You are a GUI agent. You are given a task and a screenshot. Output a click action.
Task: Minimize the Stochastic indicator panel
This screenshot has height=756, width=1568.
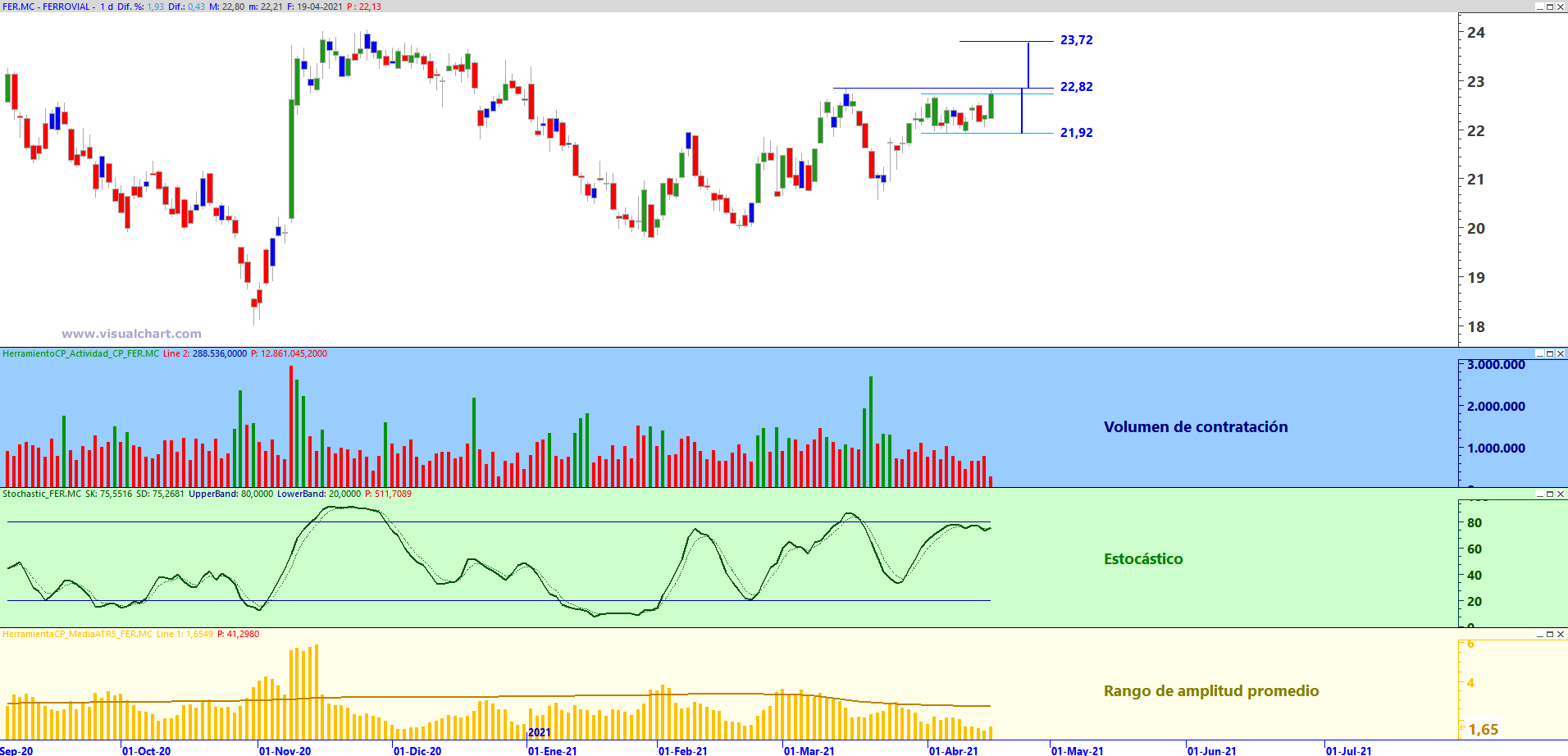(1539, 494)
